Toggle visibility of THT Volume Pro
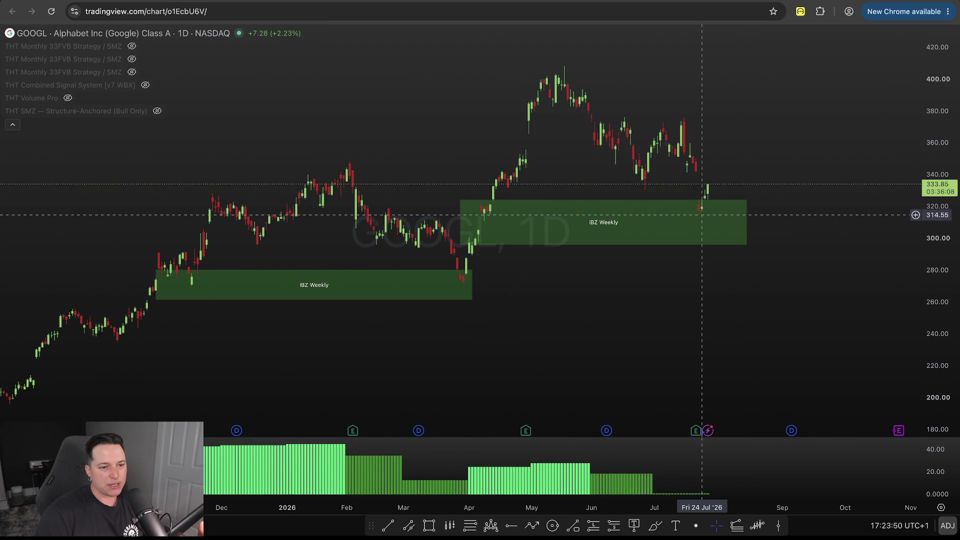 [x=68, y=97]
